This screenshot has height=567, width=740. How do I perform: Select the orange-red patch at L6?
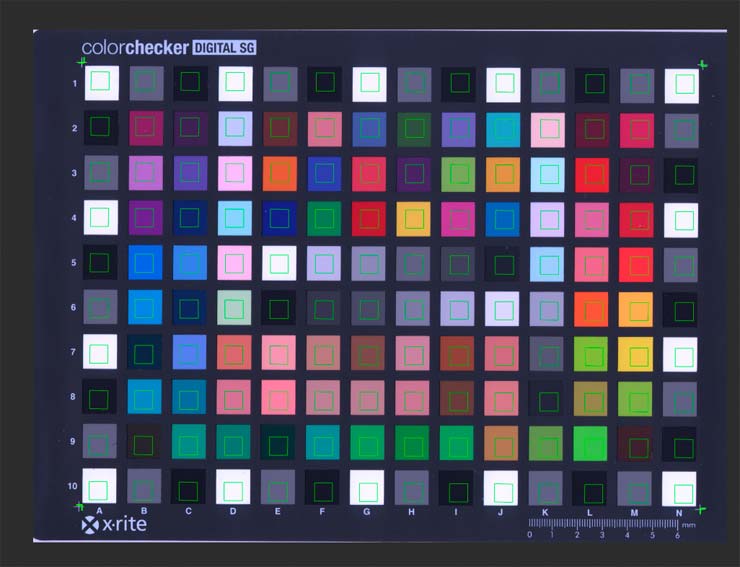[591, 309]
